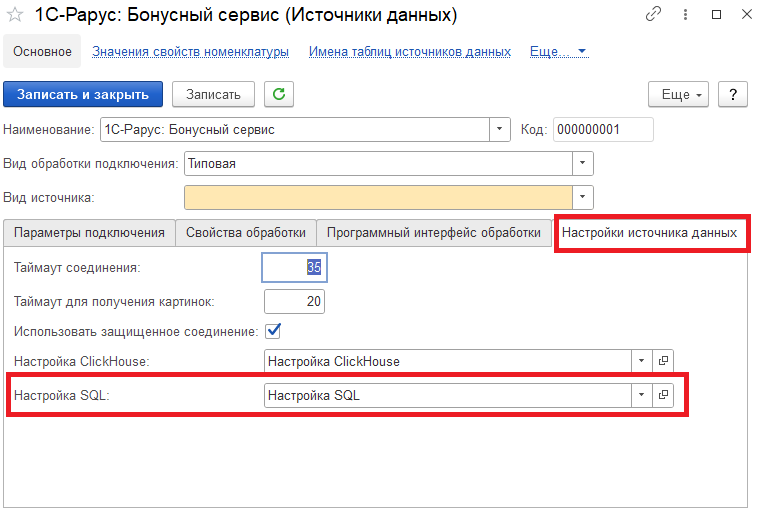The width and height of the screenshot is (759, 517).
Task: Expand the 'Вид источника' dropdown arrow
Action: coord(582,197)
